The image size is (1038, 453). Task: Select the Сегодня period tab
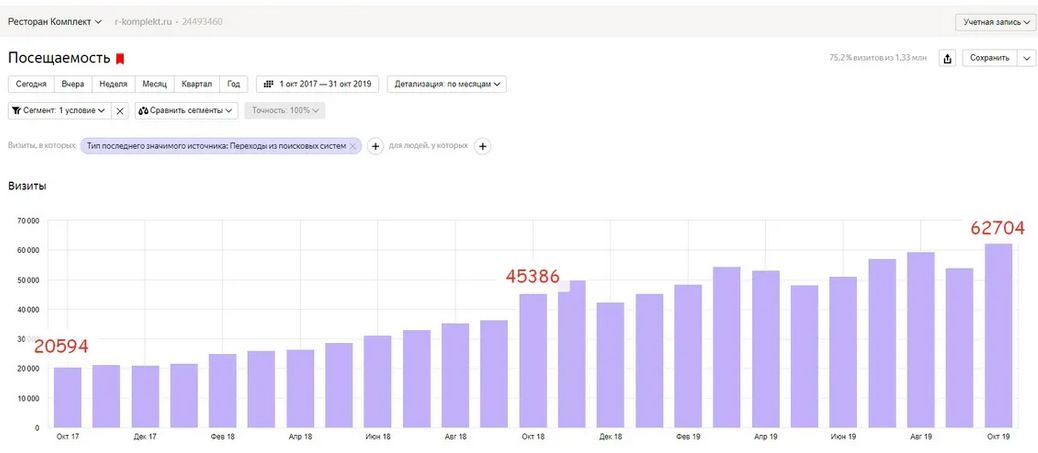(31, 84)
